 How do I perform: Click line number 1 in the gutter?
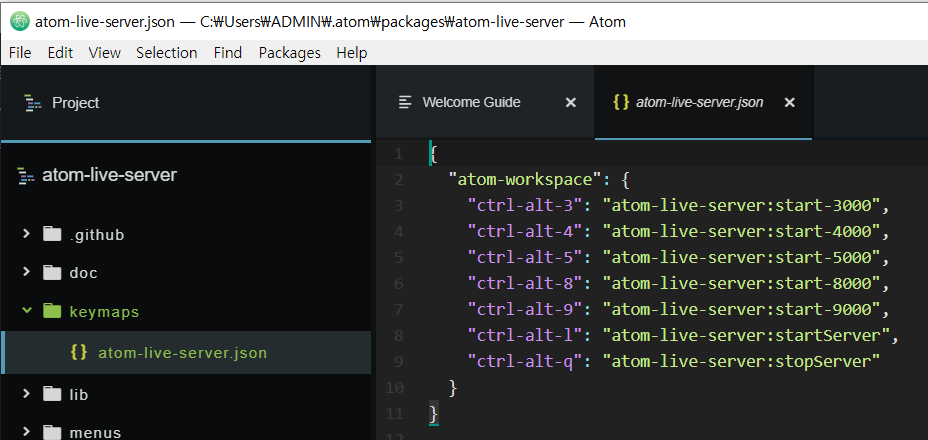[398, 155]
